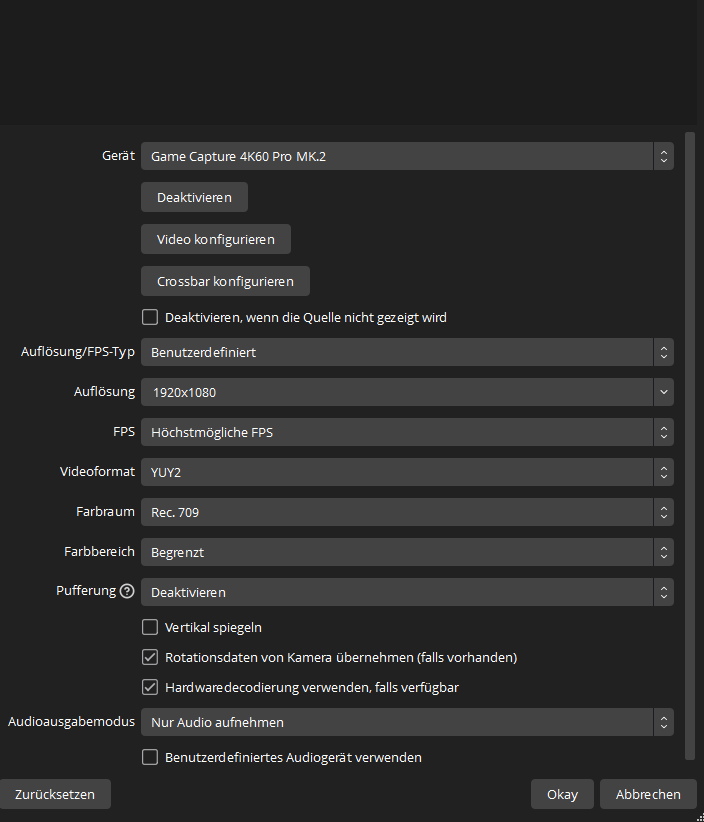Enable 'Deaktivieren, wenn die Quelle nicht gezeigt wird'
Viewport: 704px width, 822px height.
tap(150, 317)
